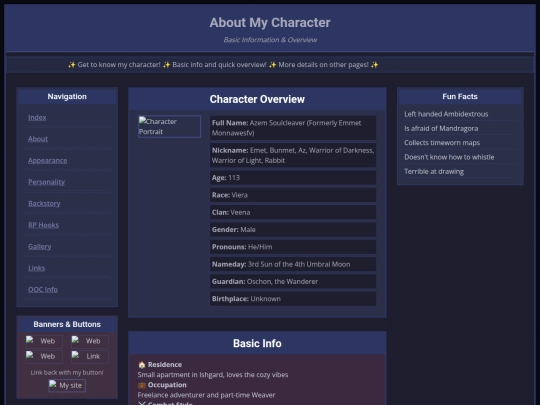Click the "Basic Info" section heading

tap(257, 343)
